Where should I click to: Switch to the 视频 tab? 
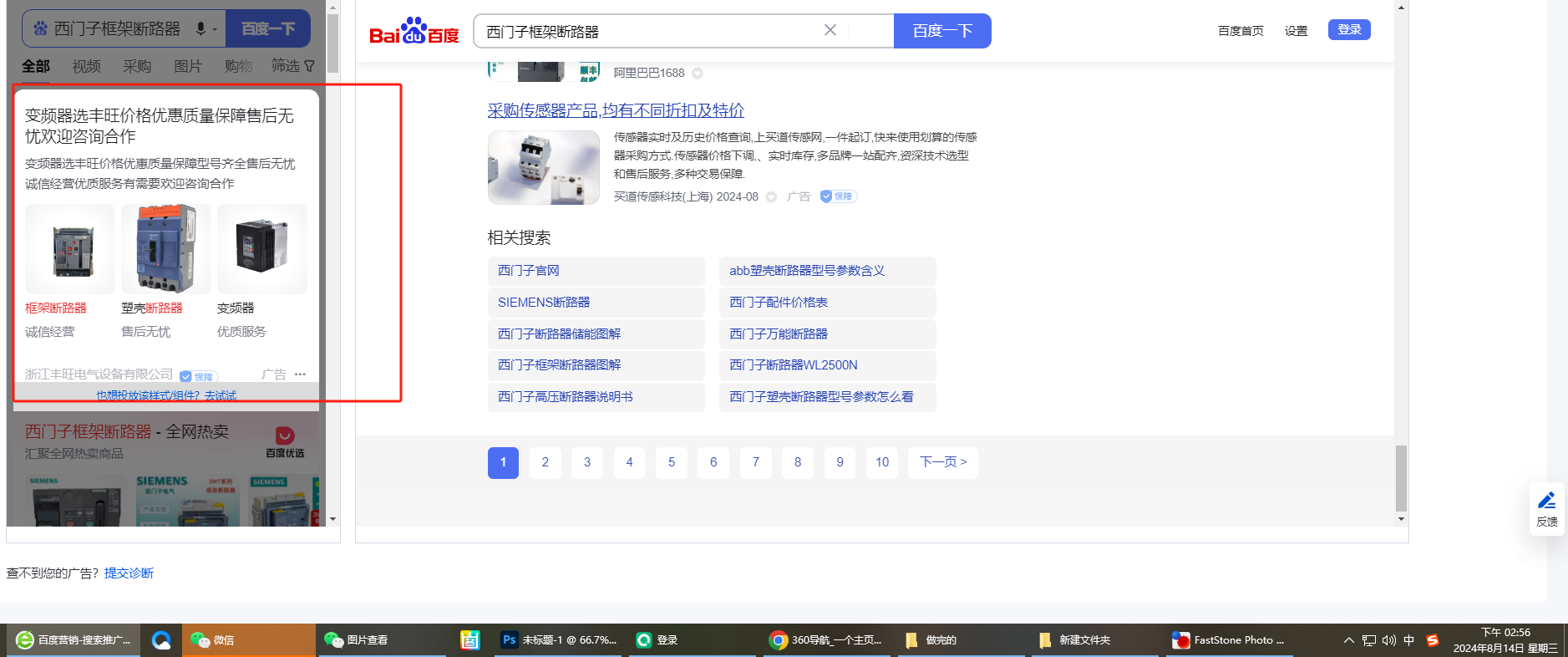coord(86,66)
